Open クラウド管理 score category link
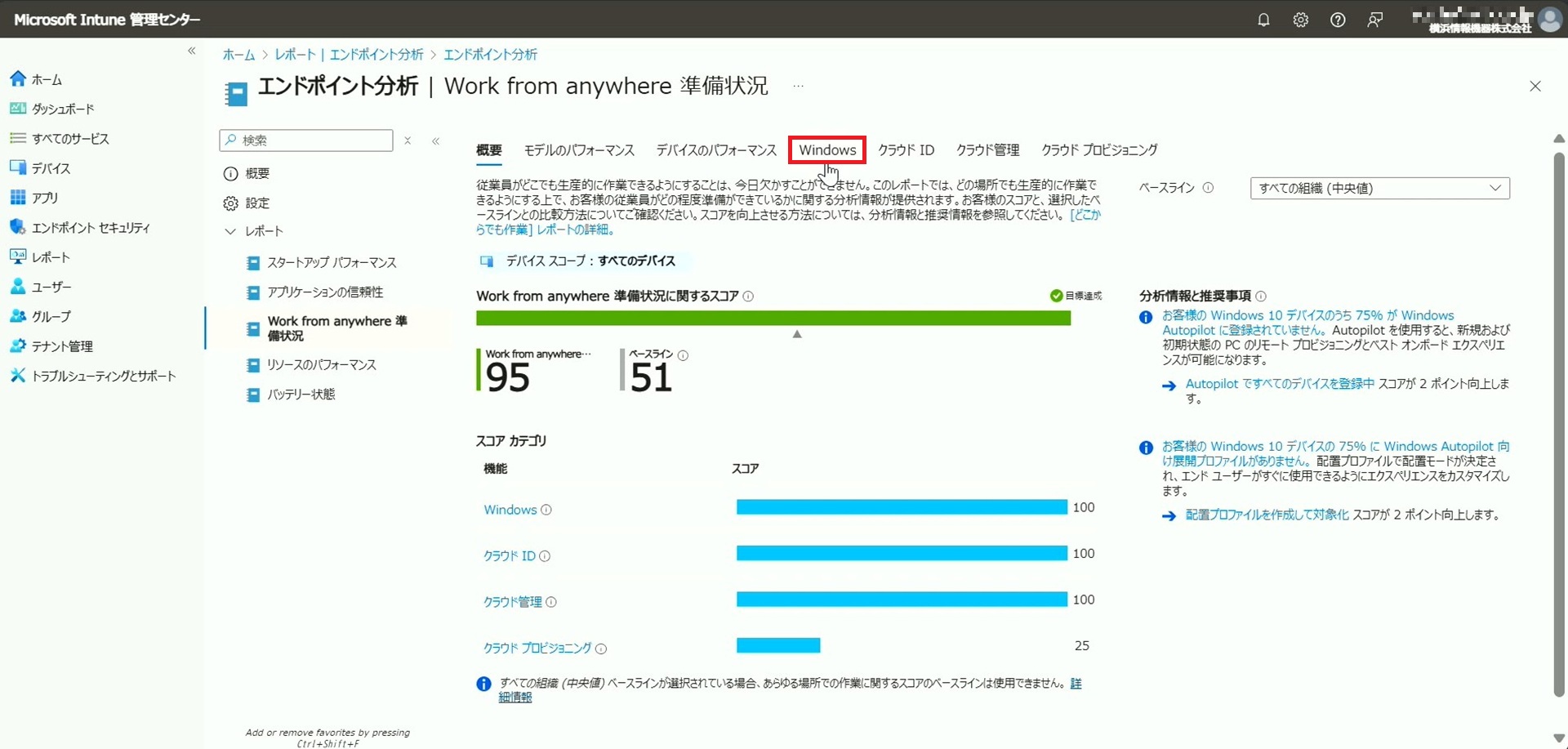The height and width of the screenshot is (749, 1568). tap(512, 602)
